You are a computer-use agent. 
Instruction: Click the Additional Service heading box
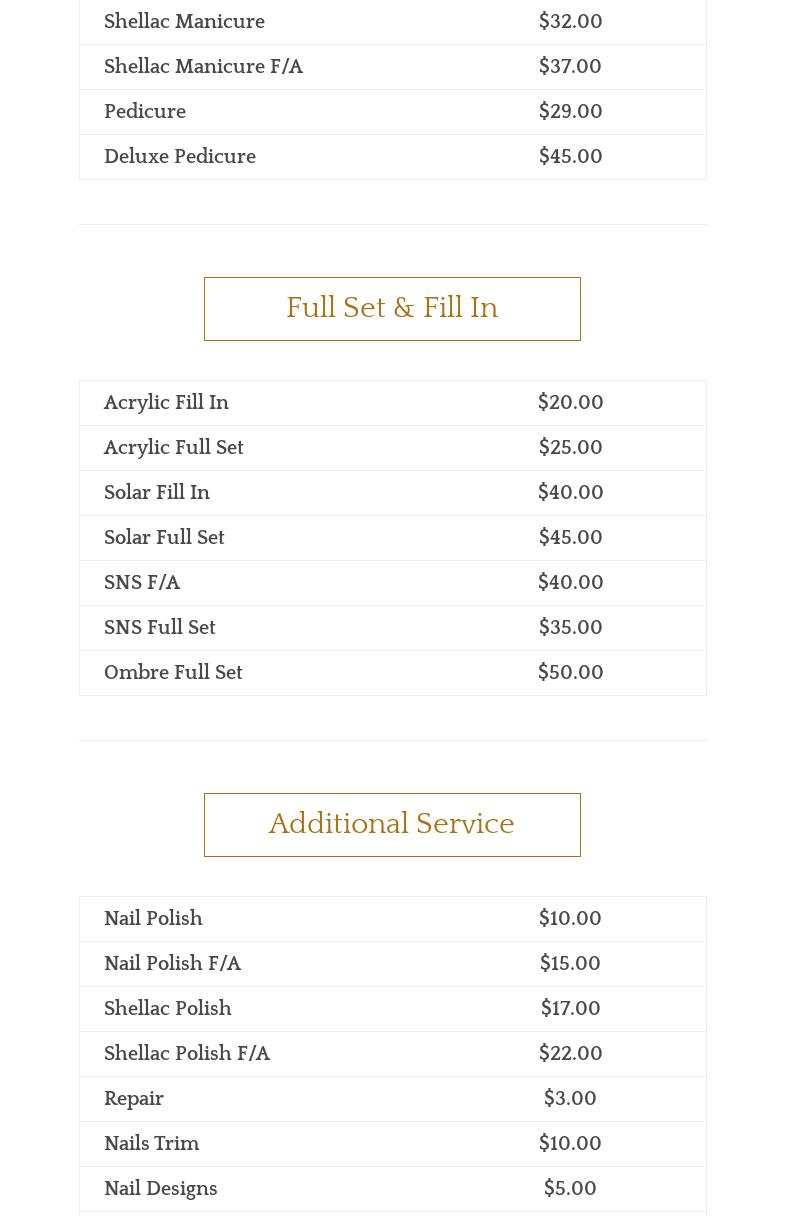392,824
